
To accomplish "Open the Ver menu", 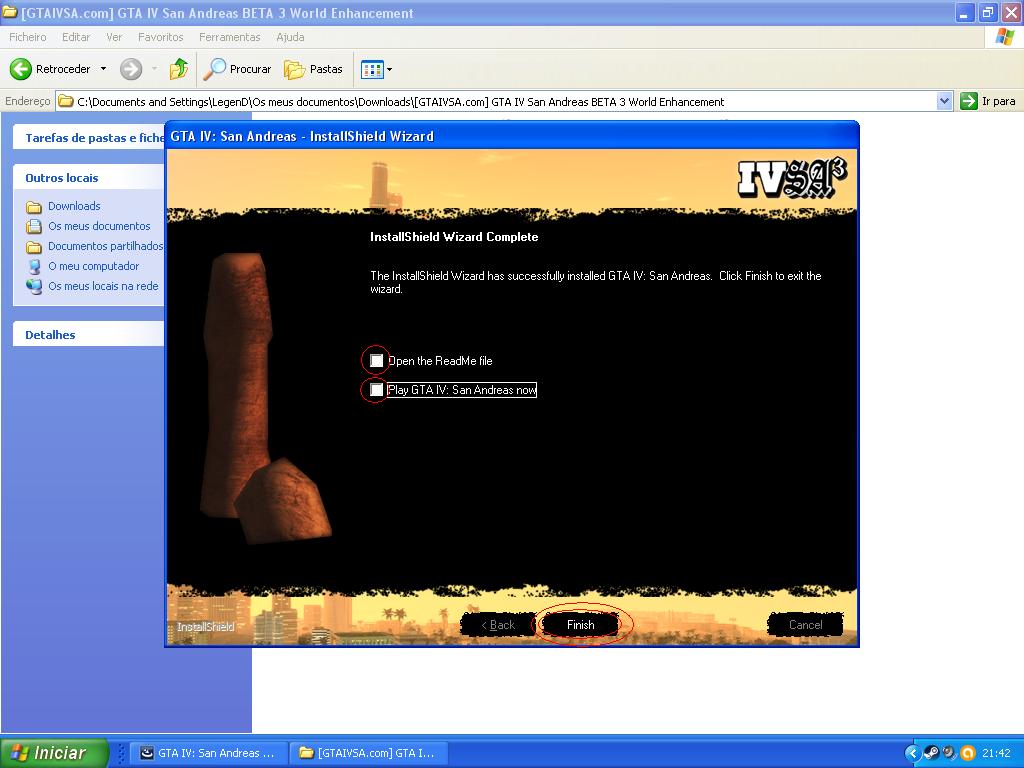I will (x=114, y=37).
